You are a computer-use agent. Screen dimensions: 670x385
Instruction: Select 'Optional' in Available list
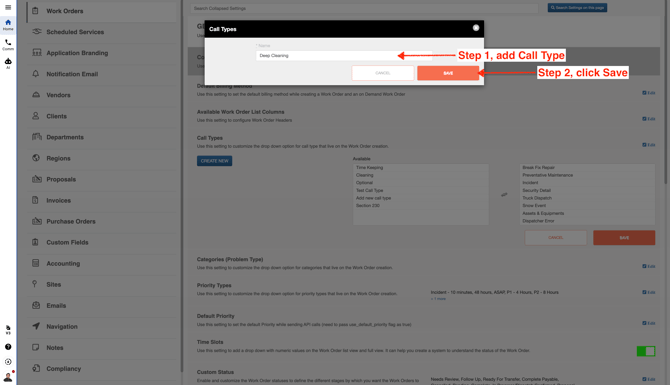(x=421, y=182)
